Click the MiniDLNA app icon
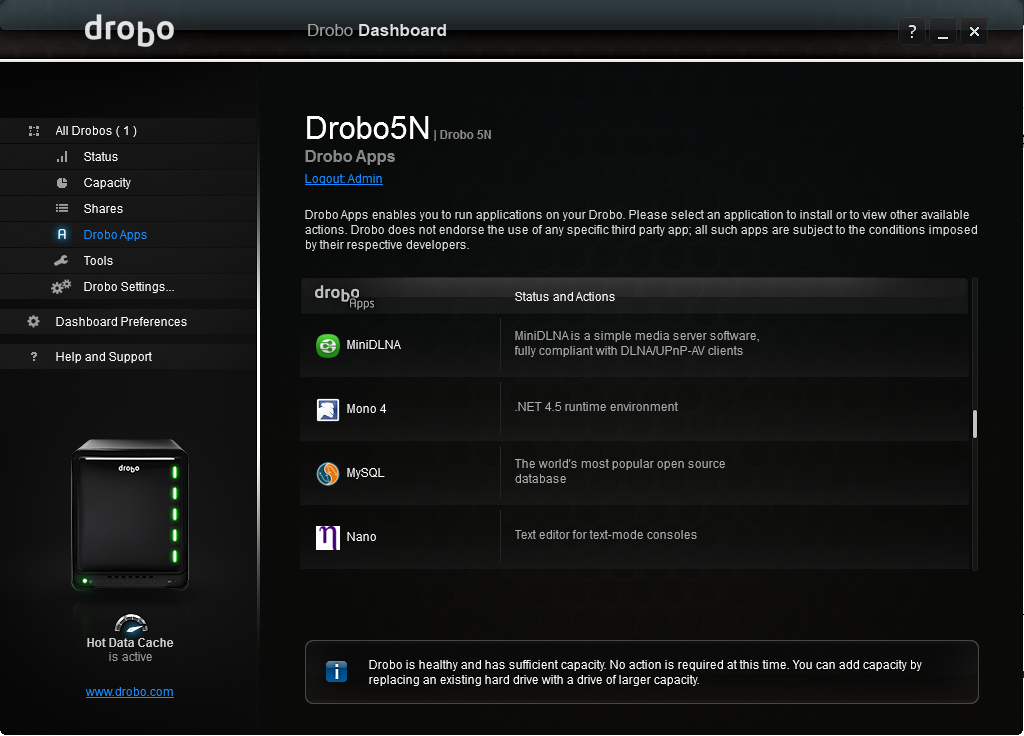 328,345
